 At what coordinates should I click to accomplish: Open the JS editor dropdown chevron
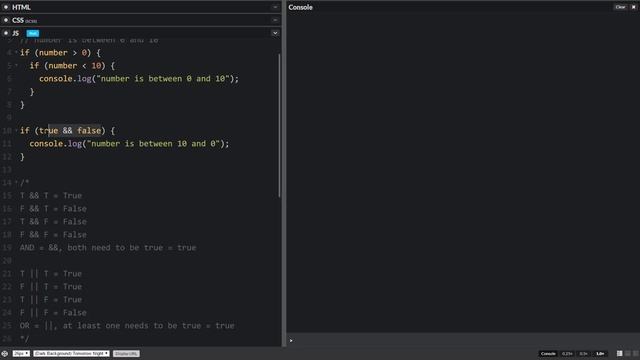pos(275,33)
